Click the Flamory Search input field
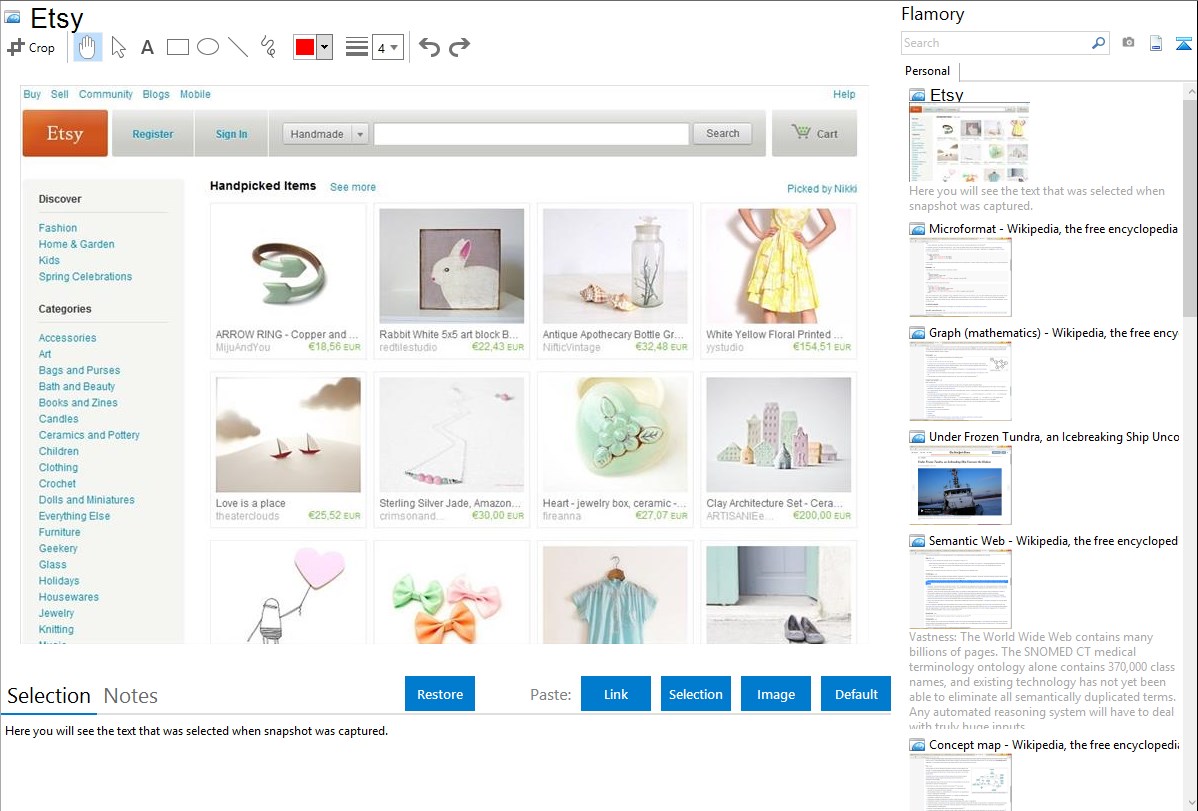 [x=996, y=43]
